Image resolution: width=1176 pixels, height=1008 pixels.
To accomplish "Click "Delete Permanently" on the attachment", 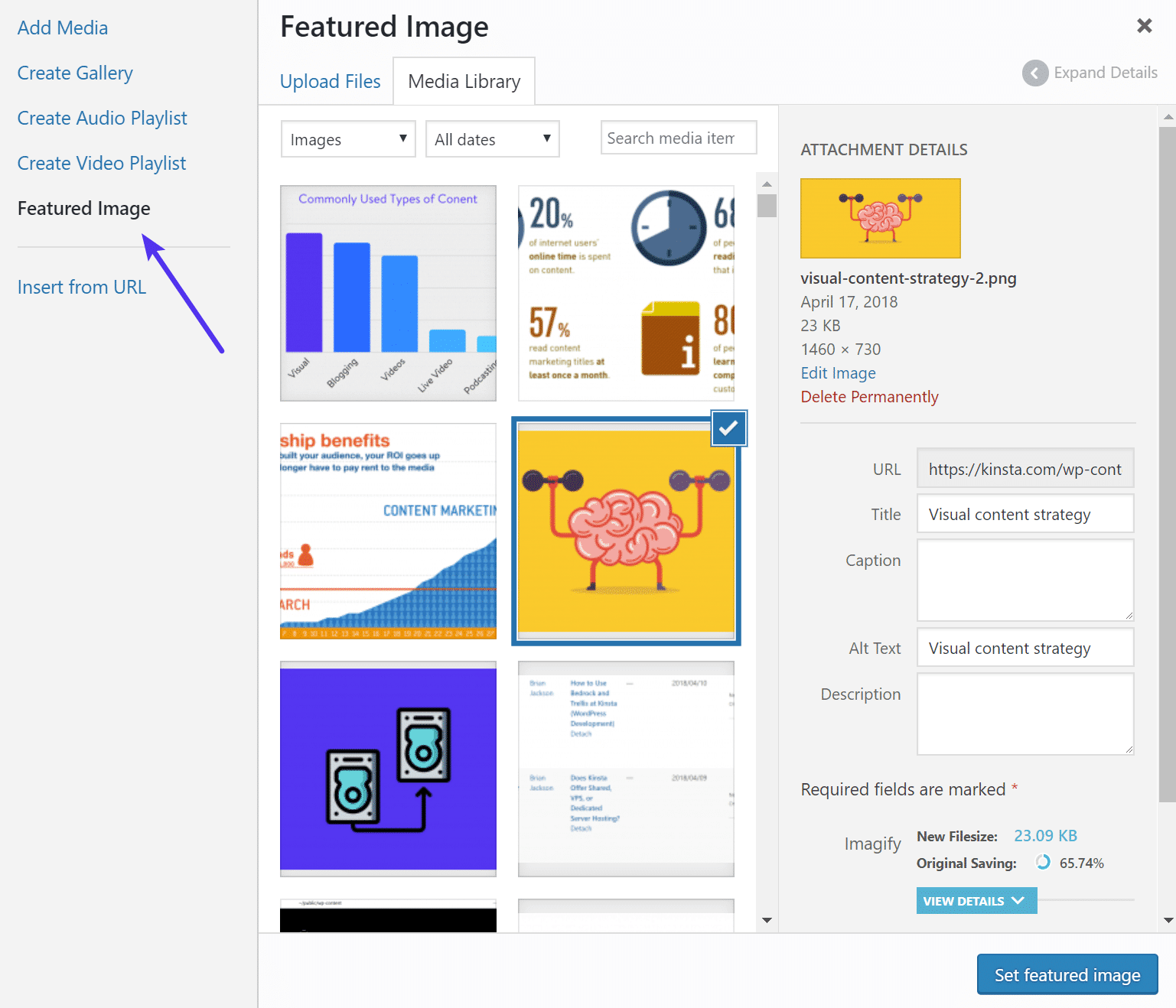I will (x=869, y=396).
